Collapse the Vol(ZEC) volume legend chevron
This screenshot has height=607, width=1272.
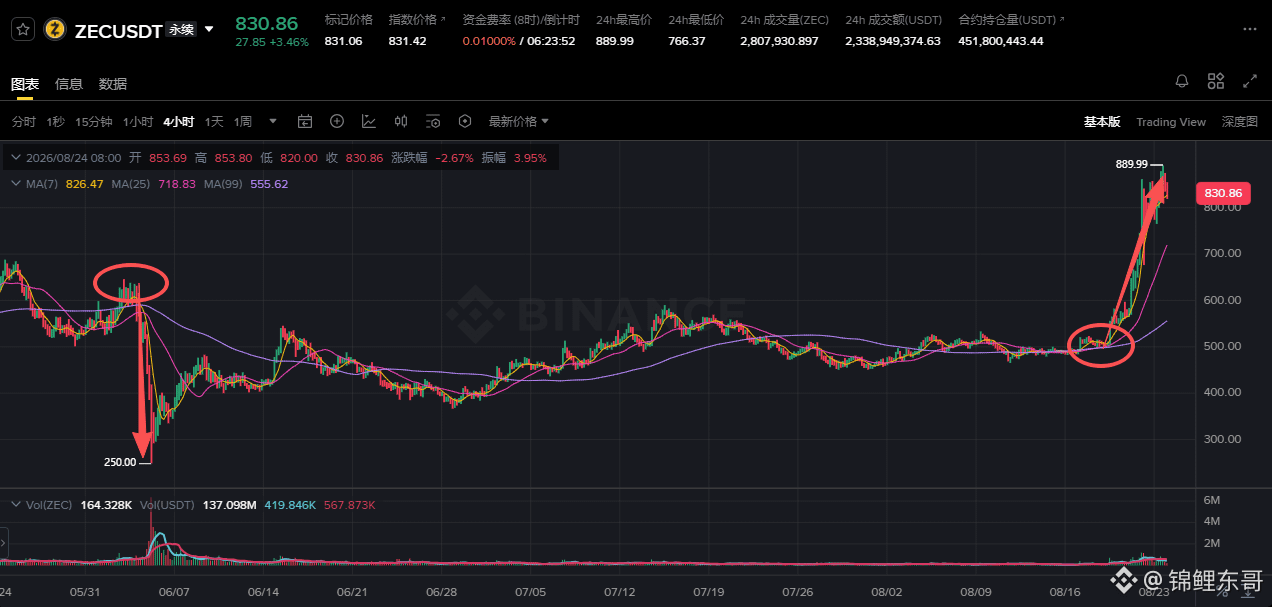tap(14, 505)
